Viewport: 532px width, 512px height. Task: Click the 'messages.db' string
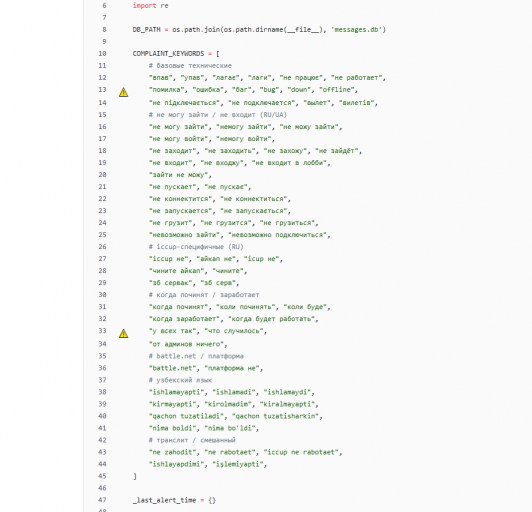pyautogui.click(x=358, y=30)
